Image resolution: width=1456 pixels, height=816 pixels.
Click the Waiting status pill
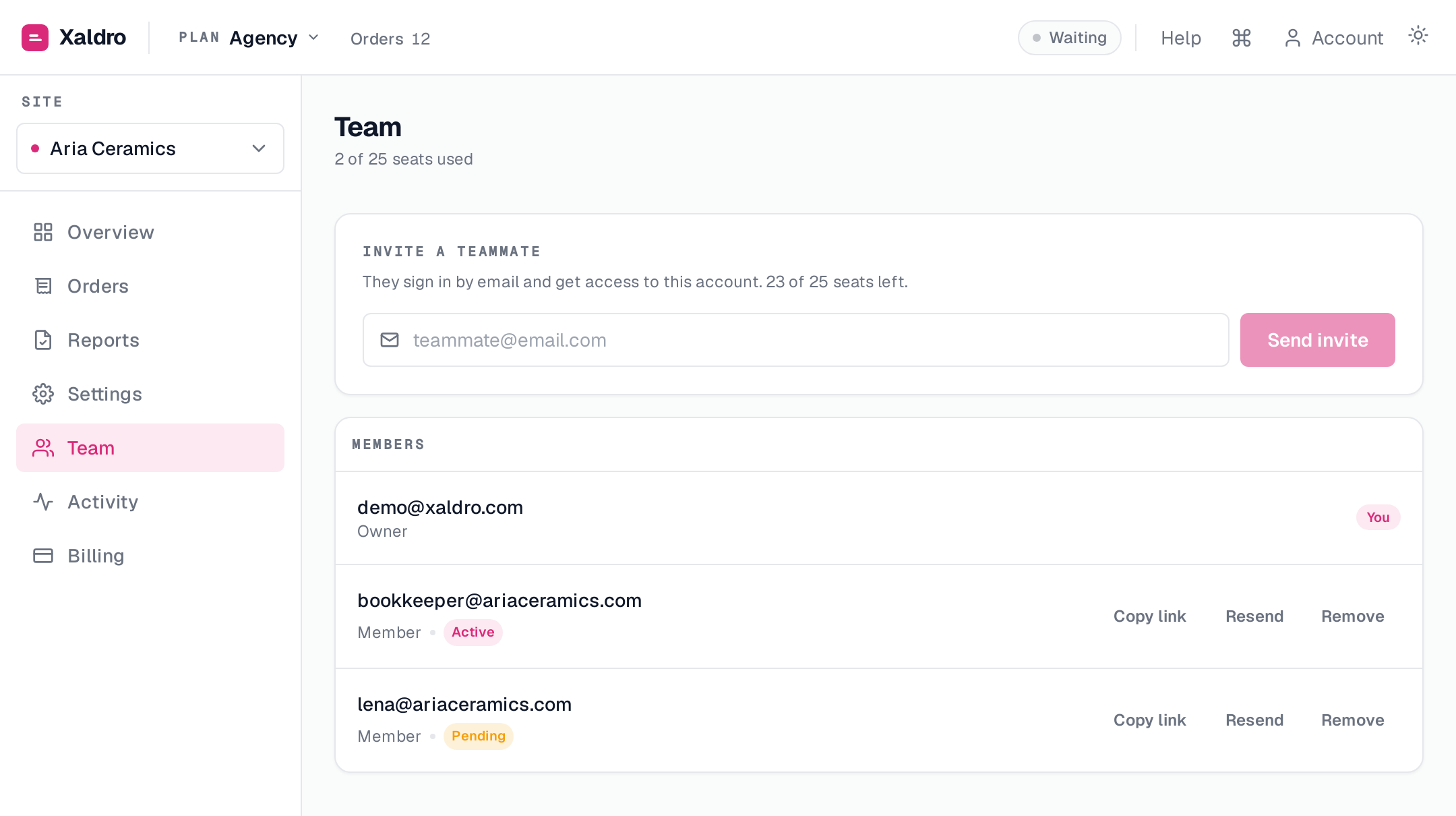(1070, 38)
